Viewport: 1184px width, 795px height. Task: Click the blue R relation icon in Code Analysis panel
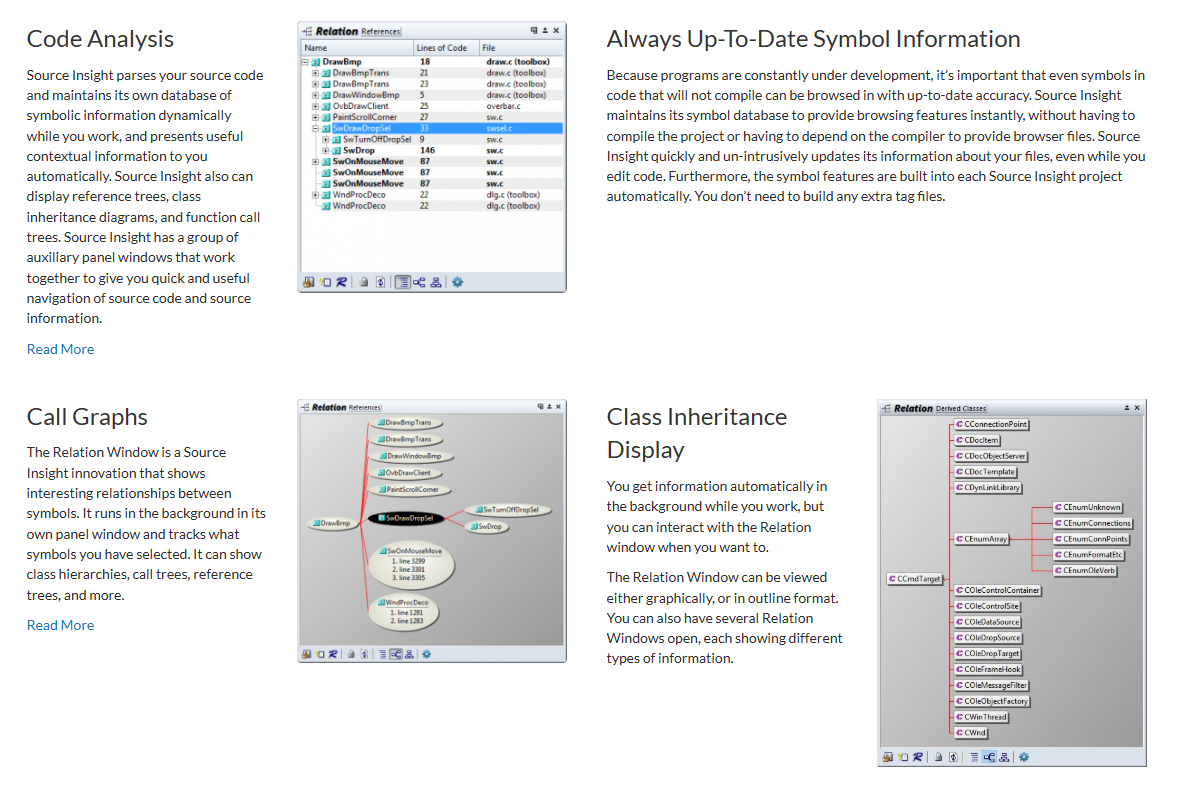point(341,282)
